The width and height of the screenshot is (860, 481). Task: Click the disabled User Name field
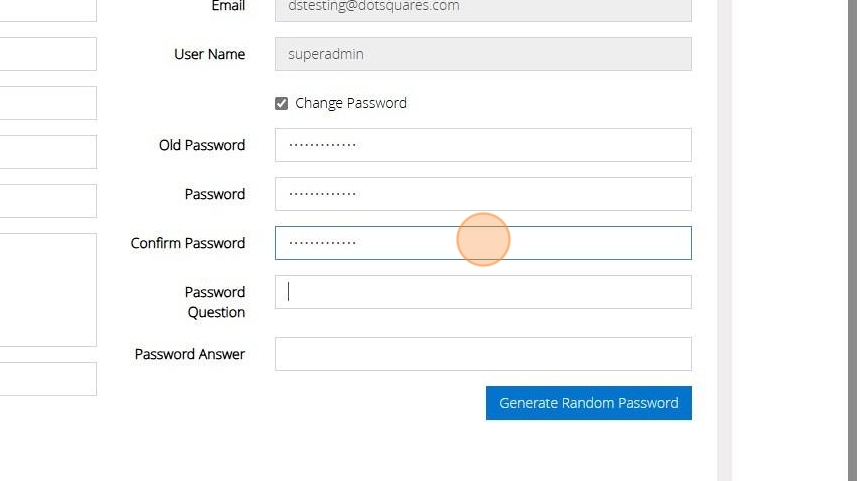coord(483,54)
